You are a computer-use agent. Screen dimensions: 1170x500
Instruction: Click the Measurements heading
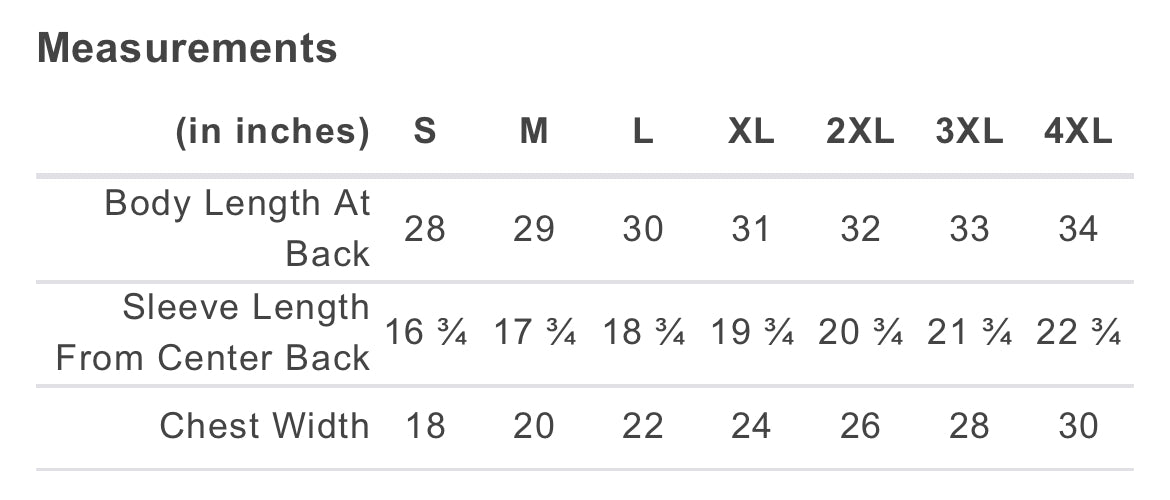click(x=187, y=48)
